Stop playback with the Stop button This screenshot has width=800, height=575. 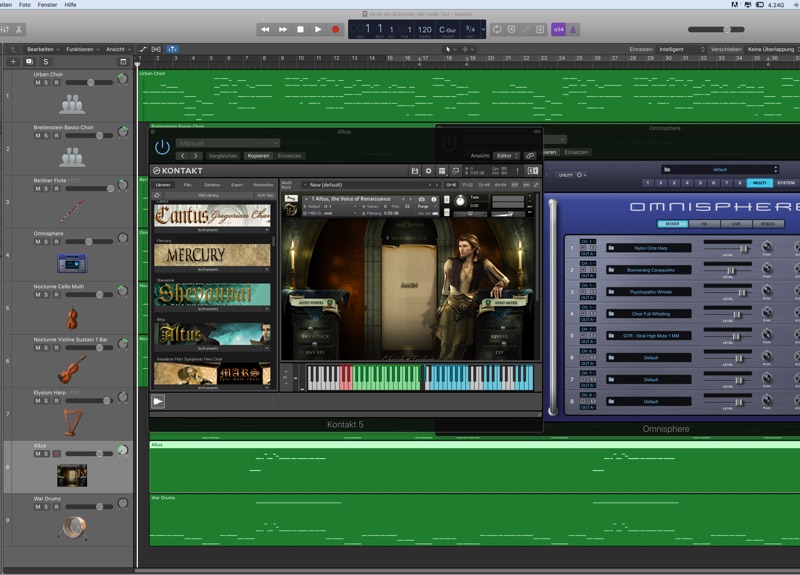point(301,30)
